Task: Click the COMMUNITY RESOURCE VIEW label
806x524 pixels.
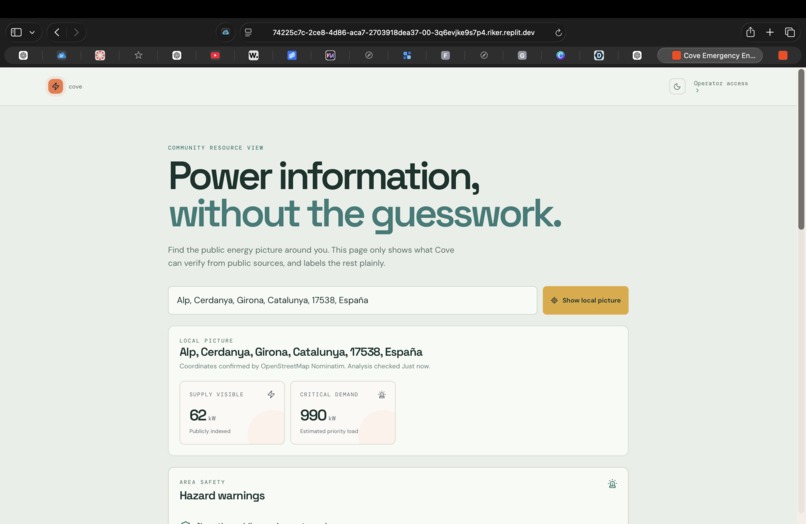Action: (x=215, y=148)
